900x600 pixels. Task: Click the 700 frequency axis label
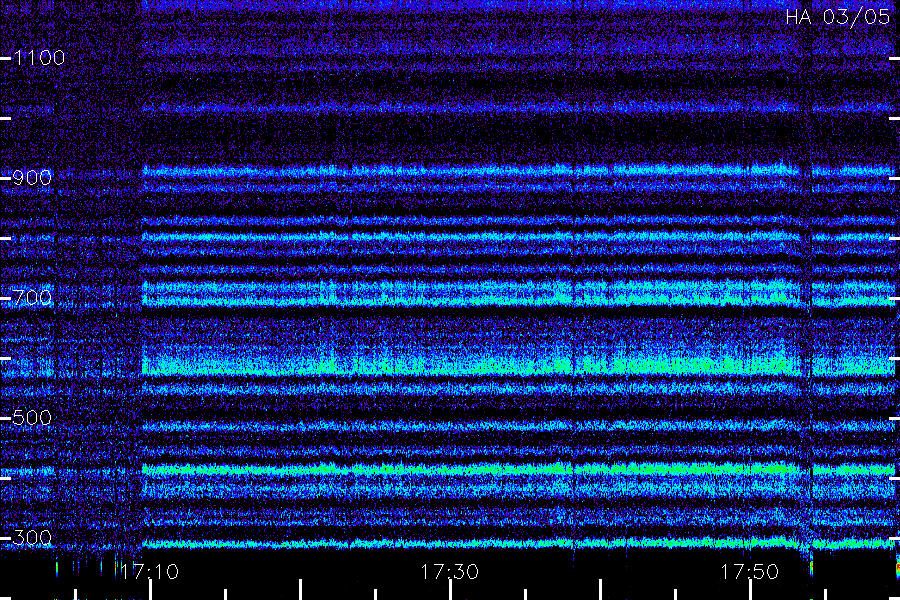(x=32, y=298)
